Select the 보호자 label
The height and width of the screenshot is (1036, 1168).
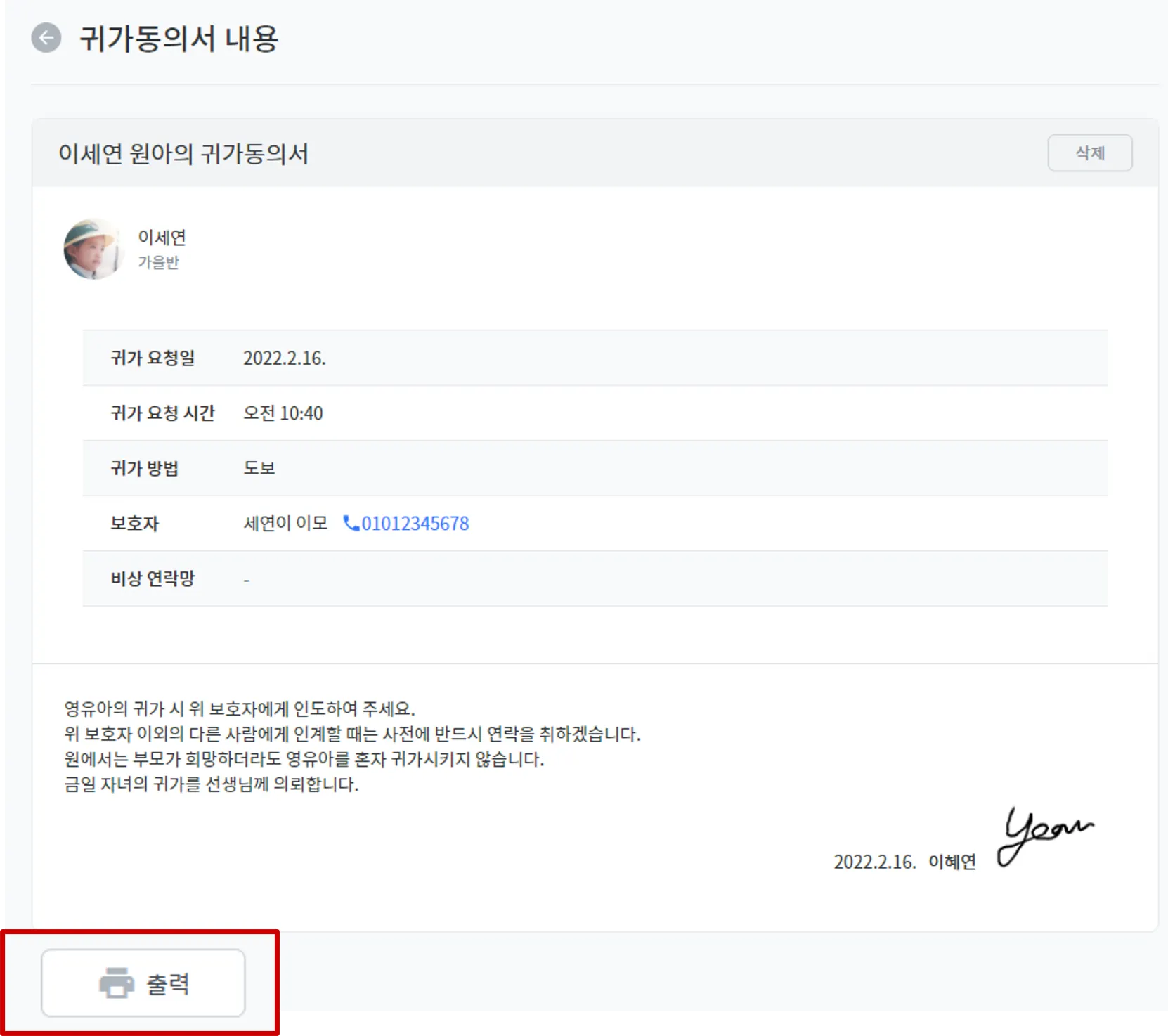[135, 524]
